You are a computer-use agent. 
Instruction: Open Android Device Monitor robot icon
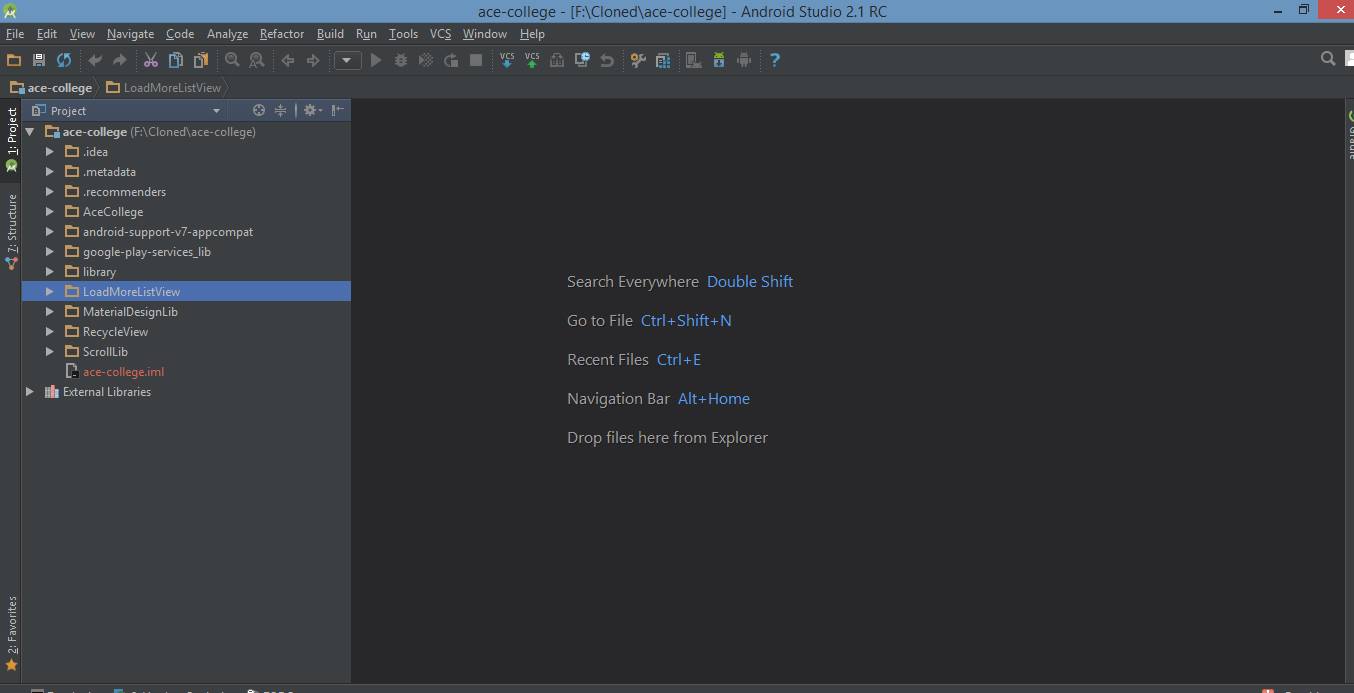pyautogui.click(x=744, y=60)
